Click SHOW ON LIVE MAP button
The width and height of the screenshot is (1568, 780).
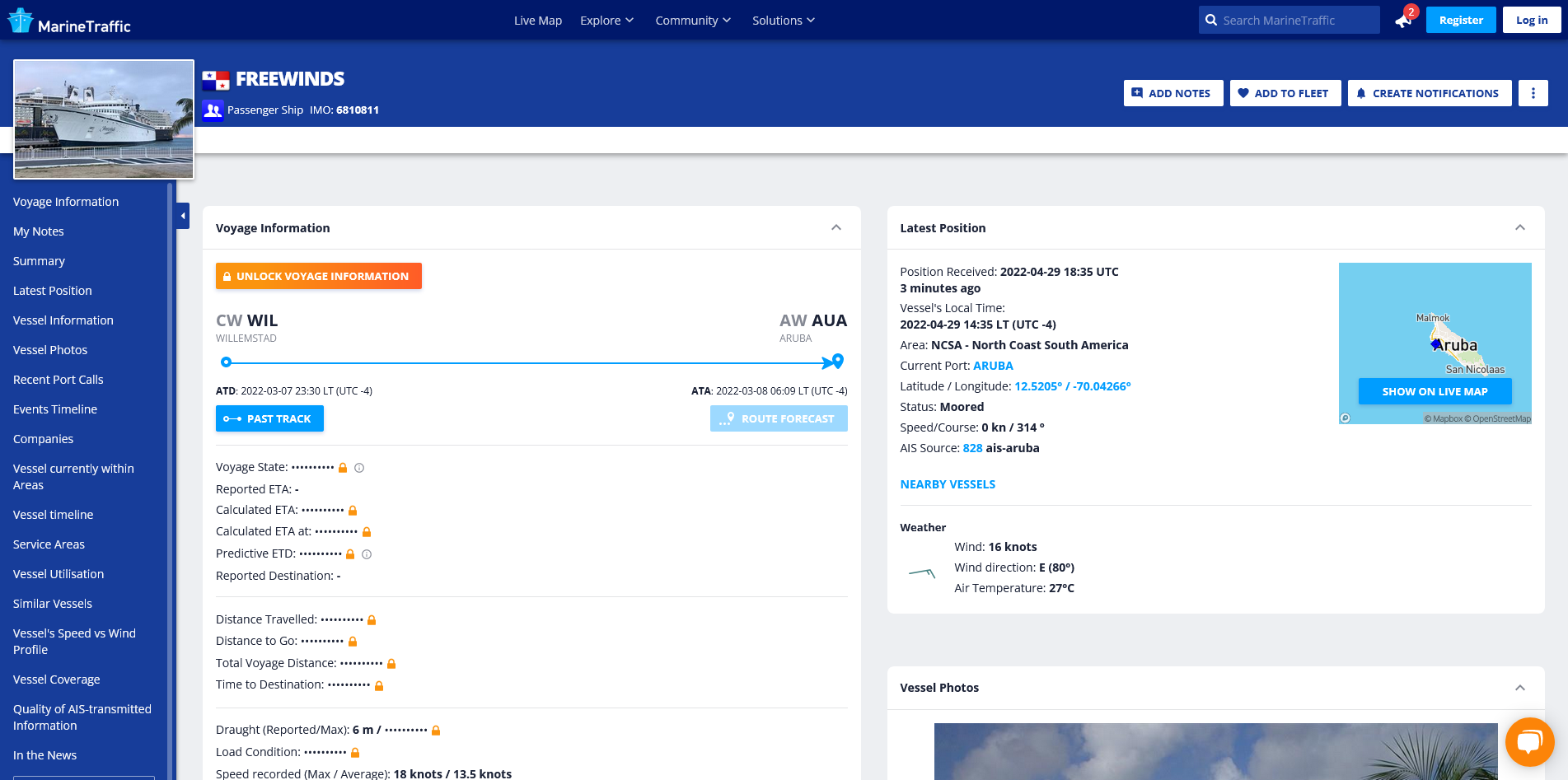(1435, 391)
